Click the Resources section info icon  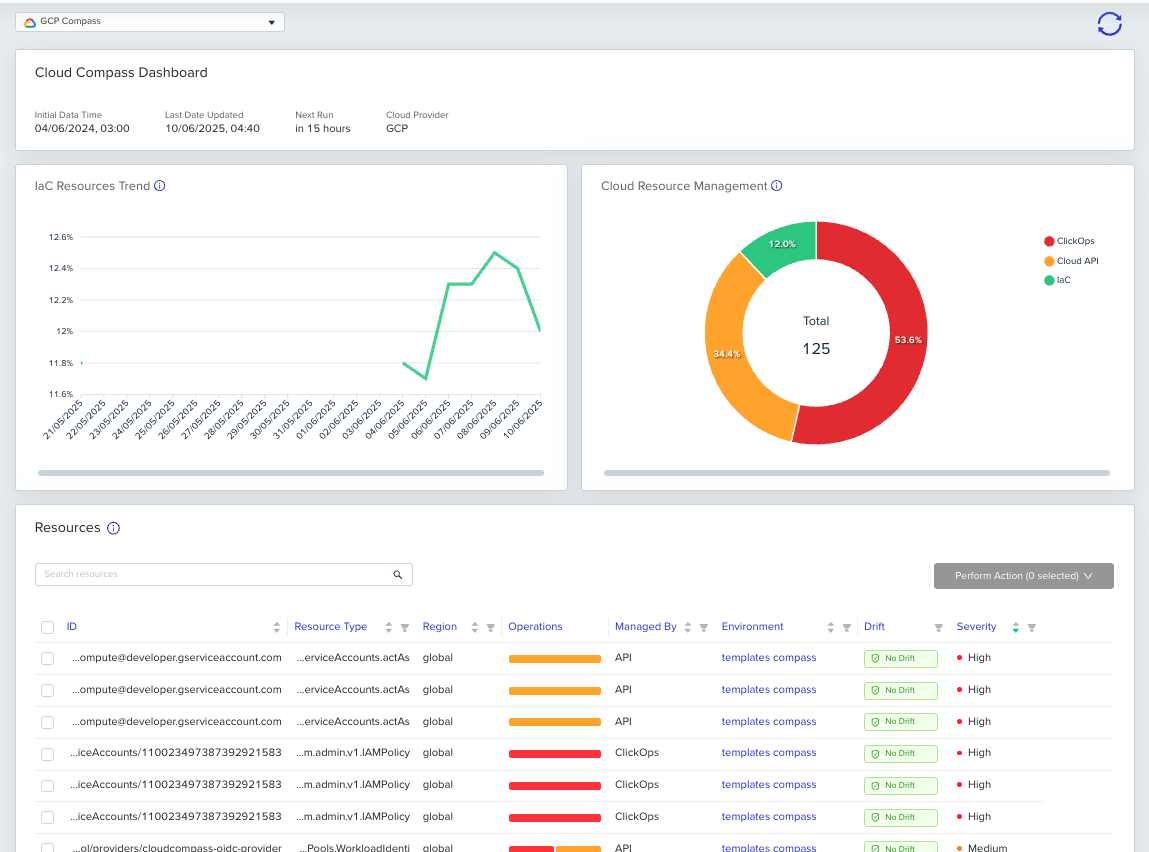click(x=113, y=528)
